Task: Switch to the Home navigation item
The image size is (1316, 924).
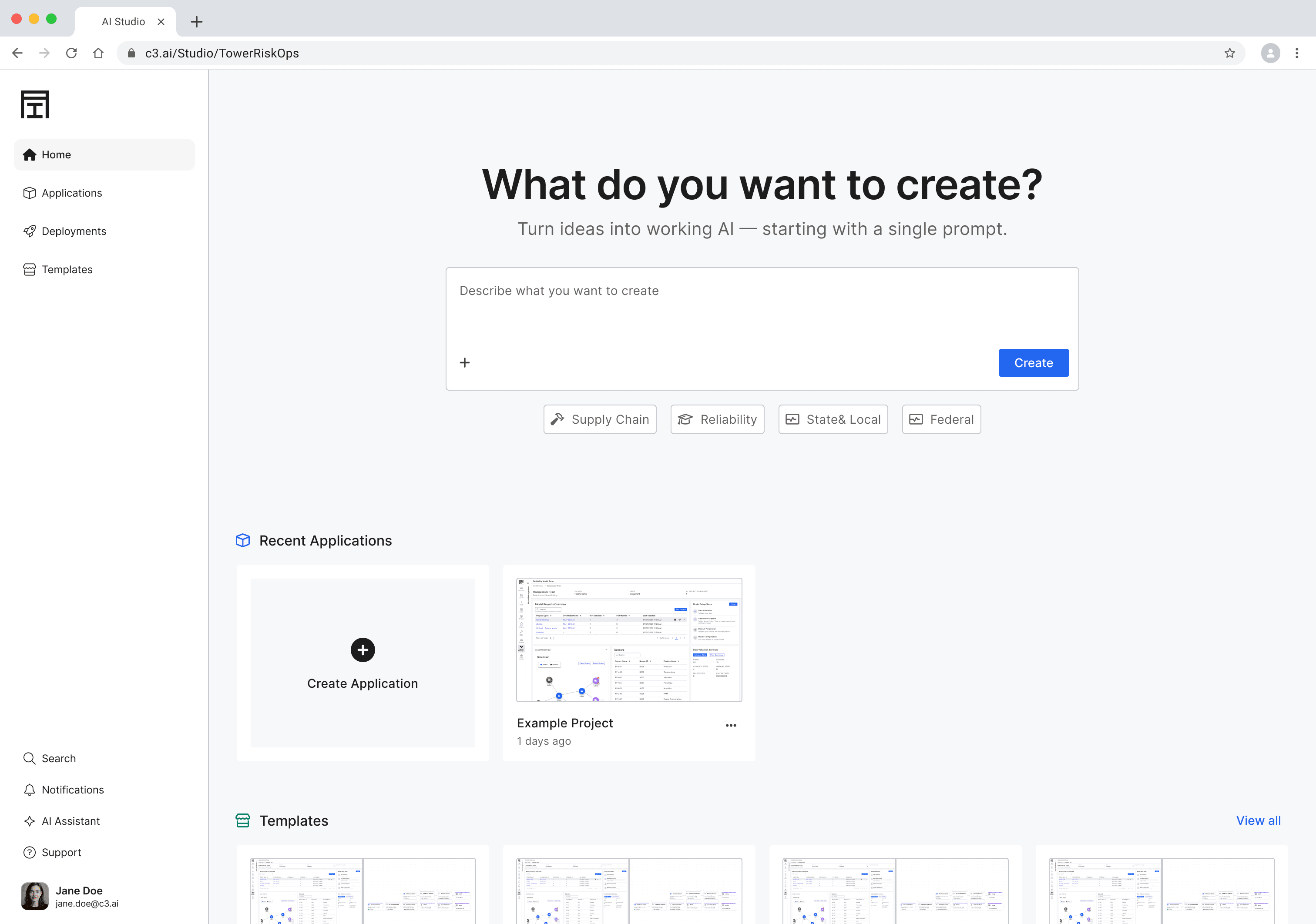Action: point(56,154)
